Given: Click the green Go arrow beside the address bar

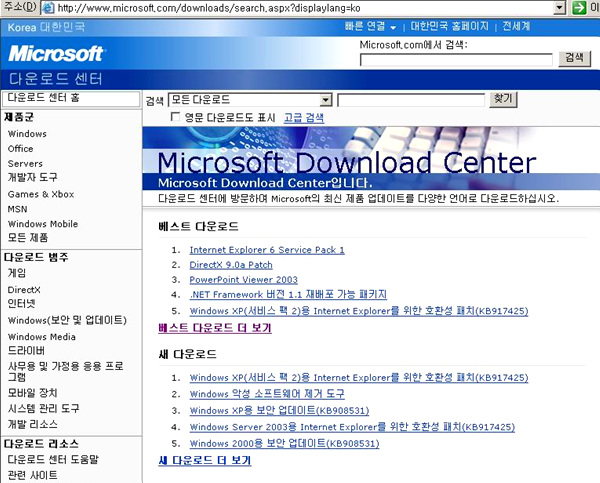Looking at the screenshot, I should [581, 8].
